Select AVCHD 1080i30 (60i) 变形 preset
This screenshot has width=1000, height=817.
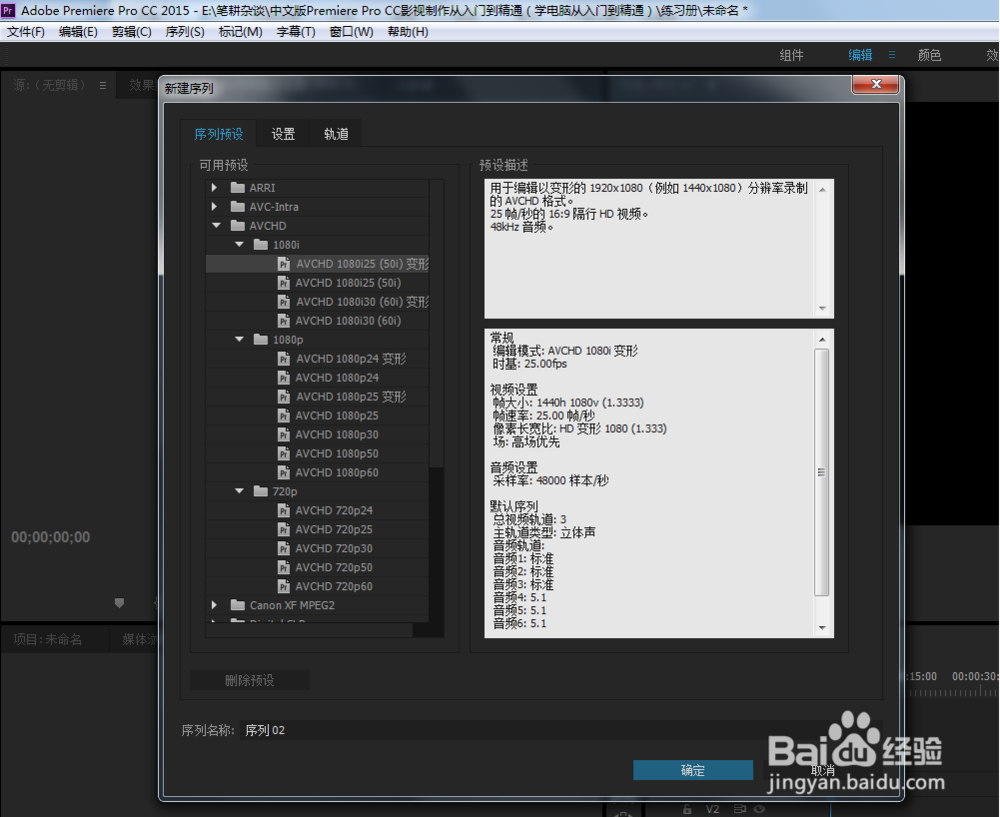(x=317, y=302)
